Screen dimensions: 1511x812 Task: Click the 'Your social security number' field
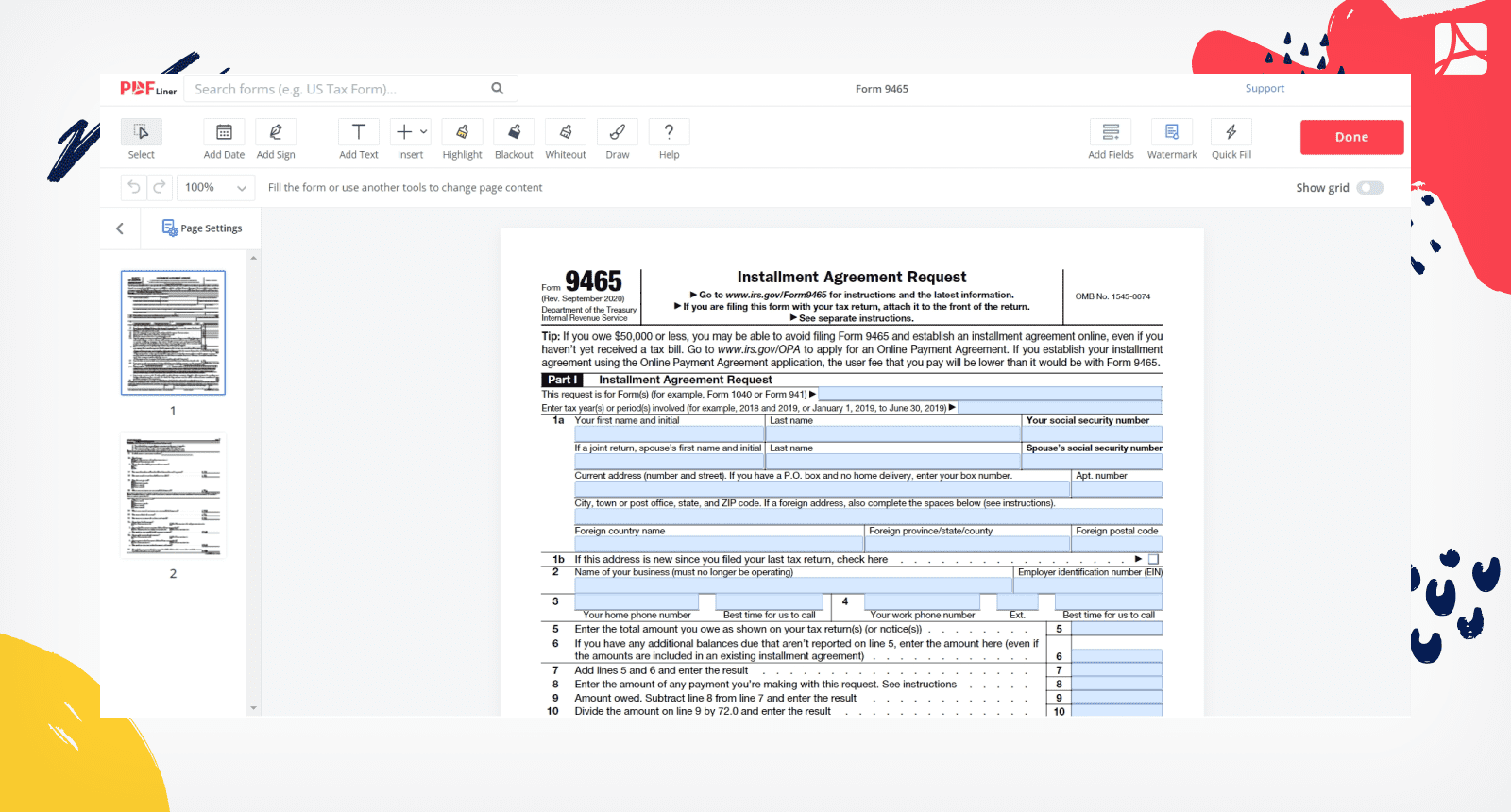point(1093,434)
